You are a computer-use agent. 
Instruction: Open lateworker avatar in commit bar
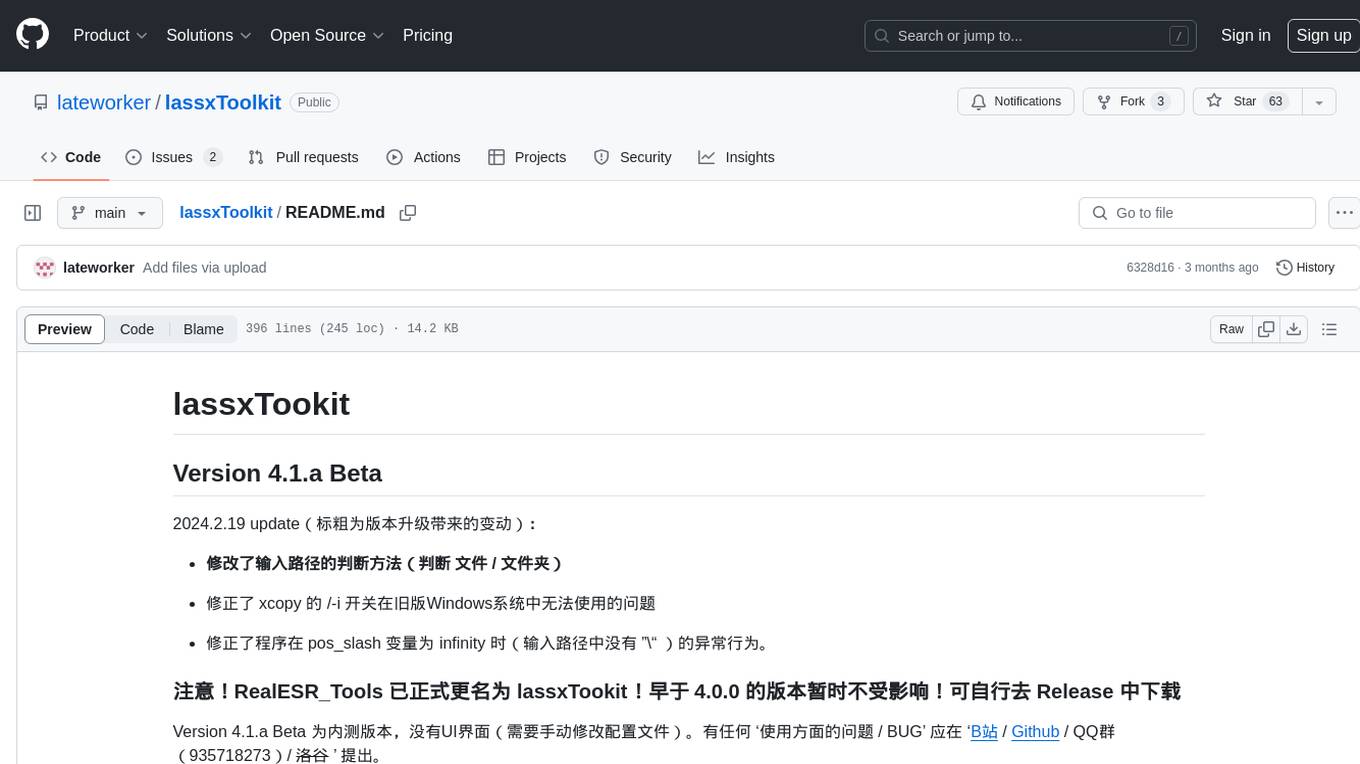pyautogui.click(x=44, y=268)
